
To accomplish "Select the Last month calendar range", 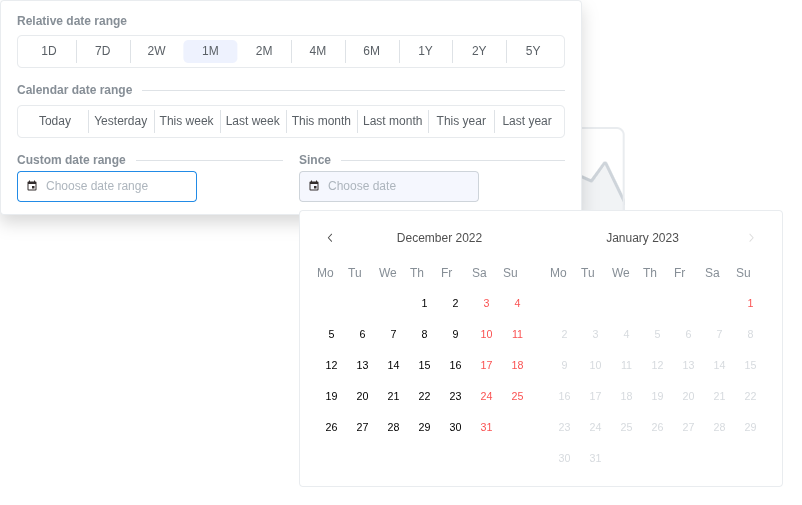I will [x=392, y=121].
